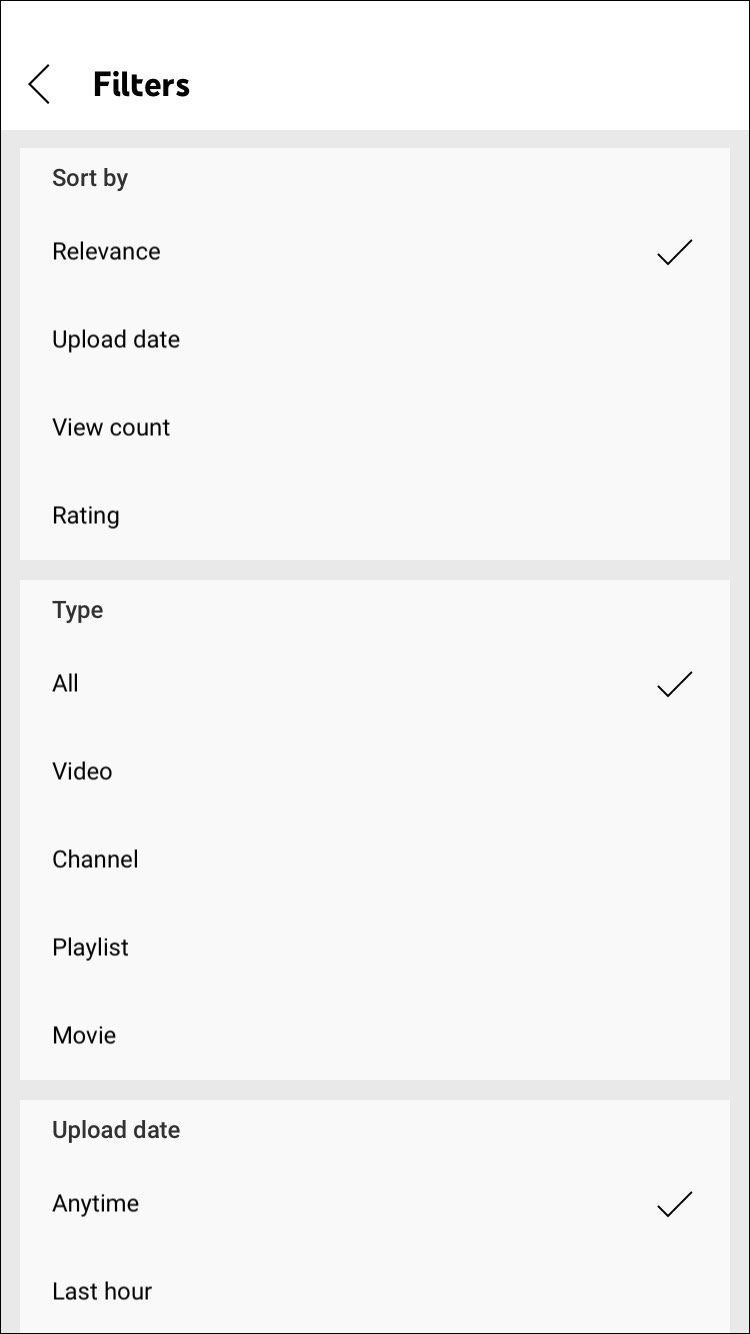Click the Upload date section header
Image resolution: width=750 pixels, height=1334 pixels.
116,1130
